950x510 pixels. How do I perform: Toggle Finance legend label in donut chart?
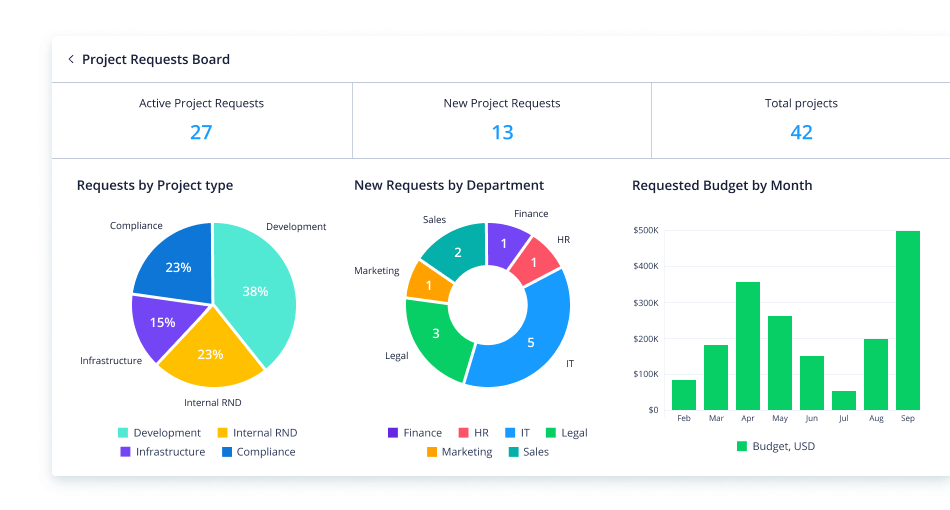point(422,432)
